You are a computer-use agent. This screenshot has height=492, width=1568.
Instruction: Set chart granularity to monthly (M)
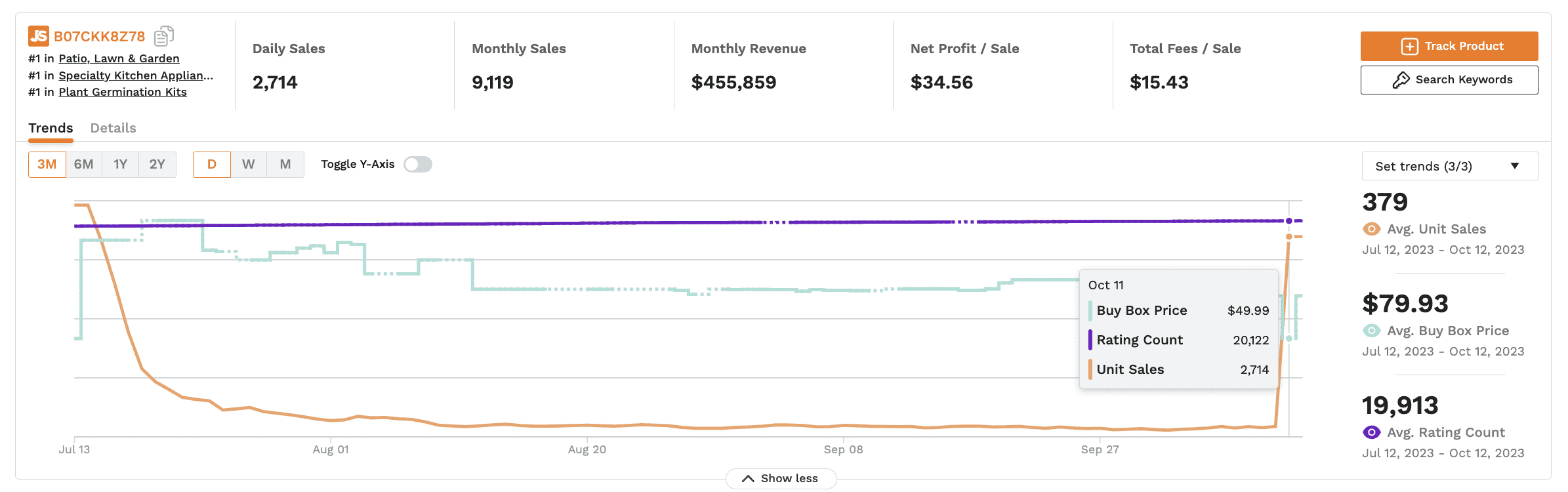pos(285,165)
